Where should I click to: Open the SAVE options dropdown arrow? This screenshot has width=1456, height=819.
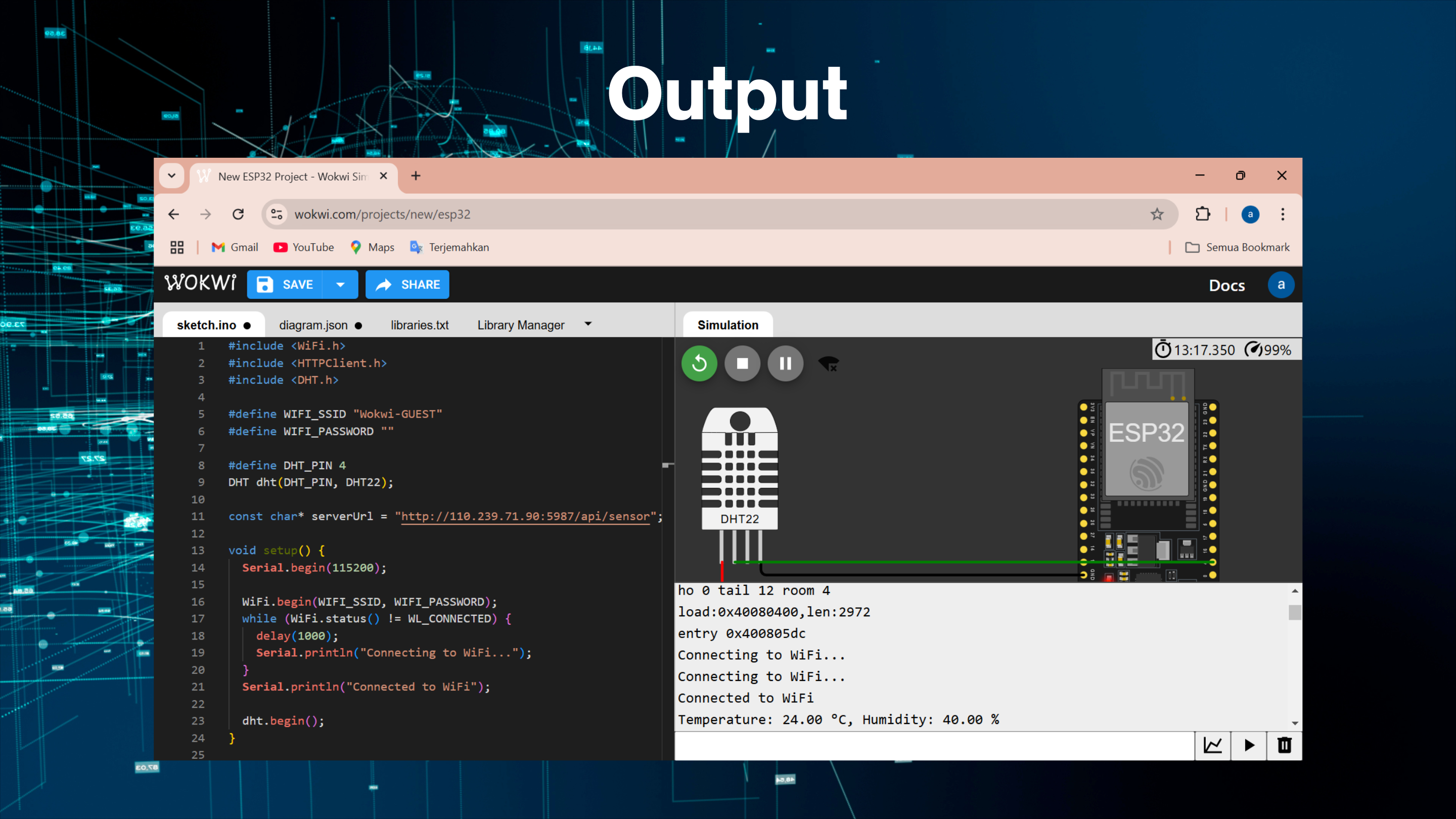[340, 284]
